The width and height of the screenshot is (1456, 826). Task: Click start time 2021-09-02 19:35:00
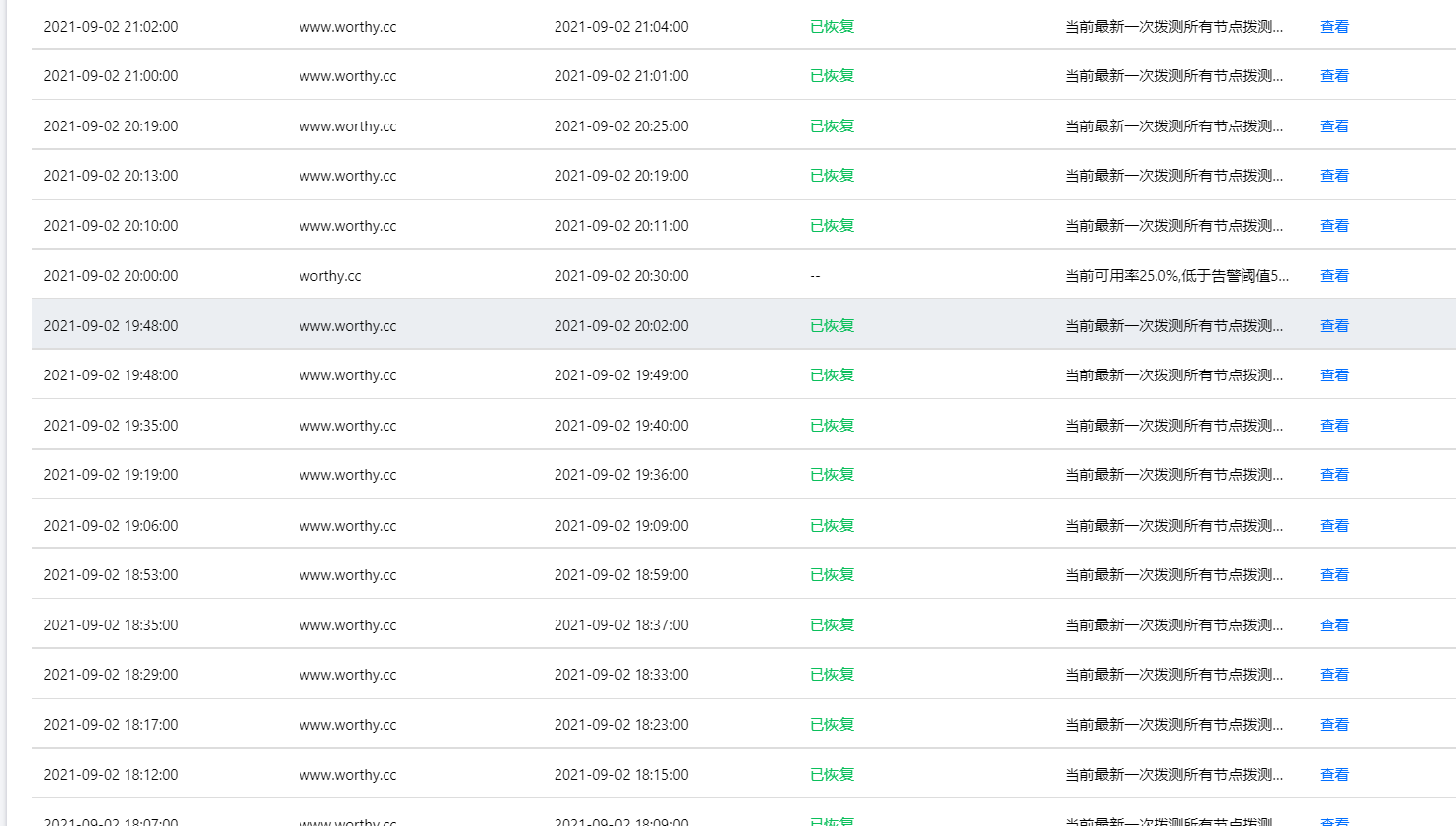pyautogui.click(x=111, y=426)
